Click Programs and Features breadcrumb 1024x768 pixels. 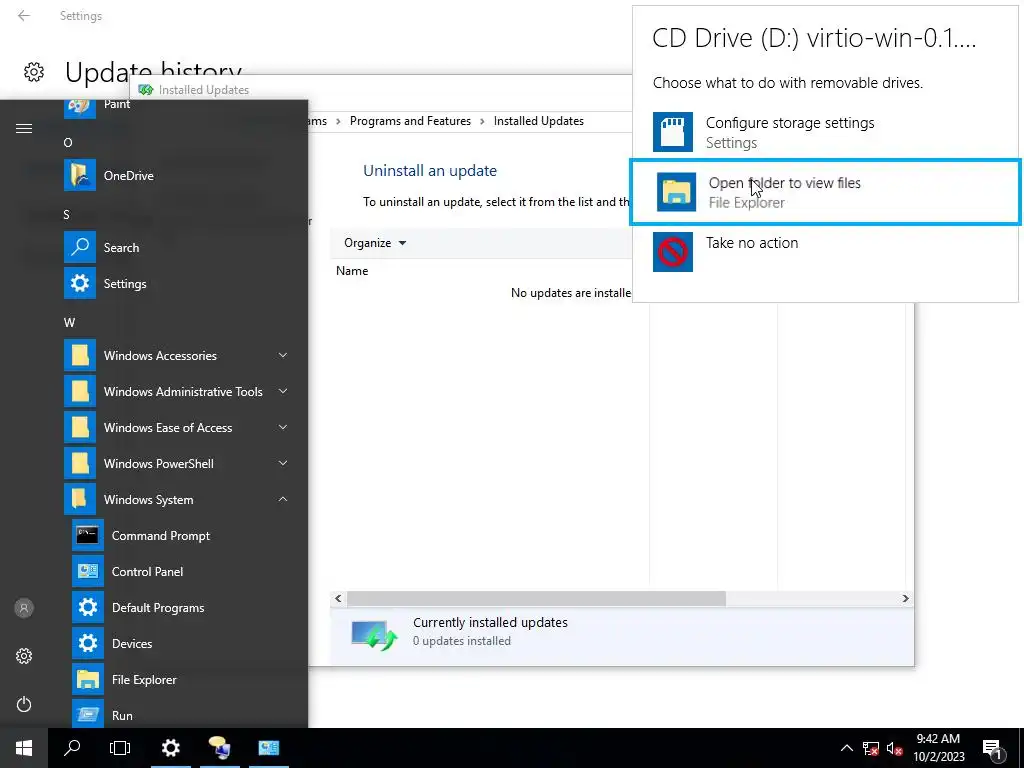click(410, 121)
